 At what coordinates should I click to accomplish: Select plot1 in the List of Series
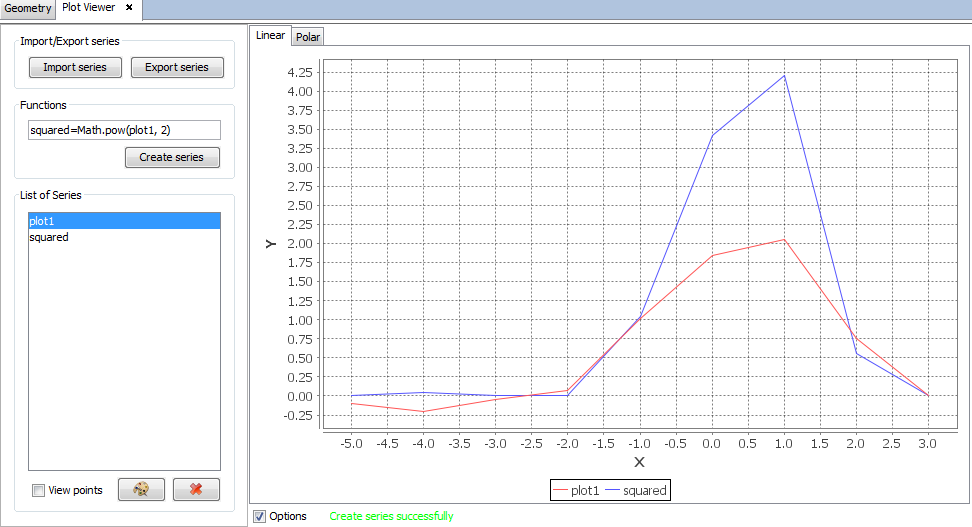[x=124, y=221]
